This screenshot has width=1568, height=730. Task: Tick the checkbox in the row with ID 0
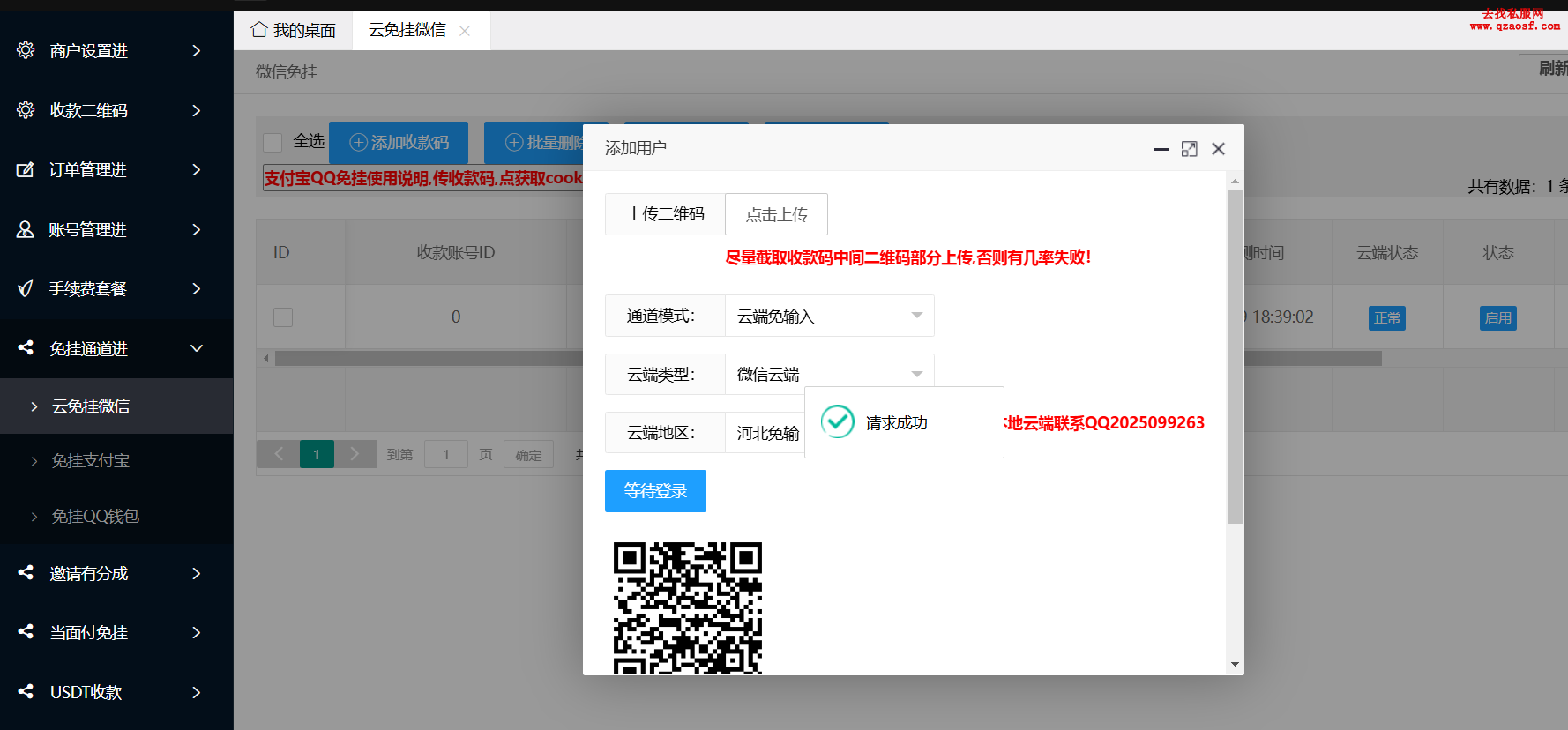point(283,317)
